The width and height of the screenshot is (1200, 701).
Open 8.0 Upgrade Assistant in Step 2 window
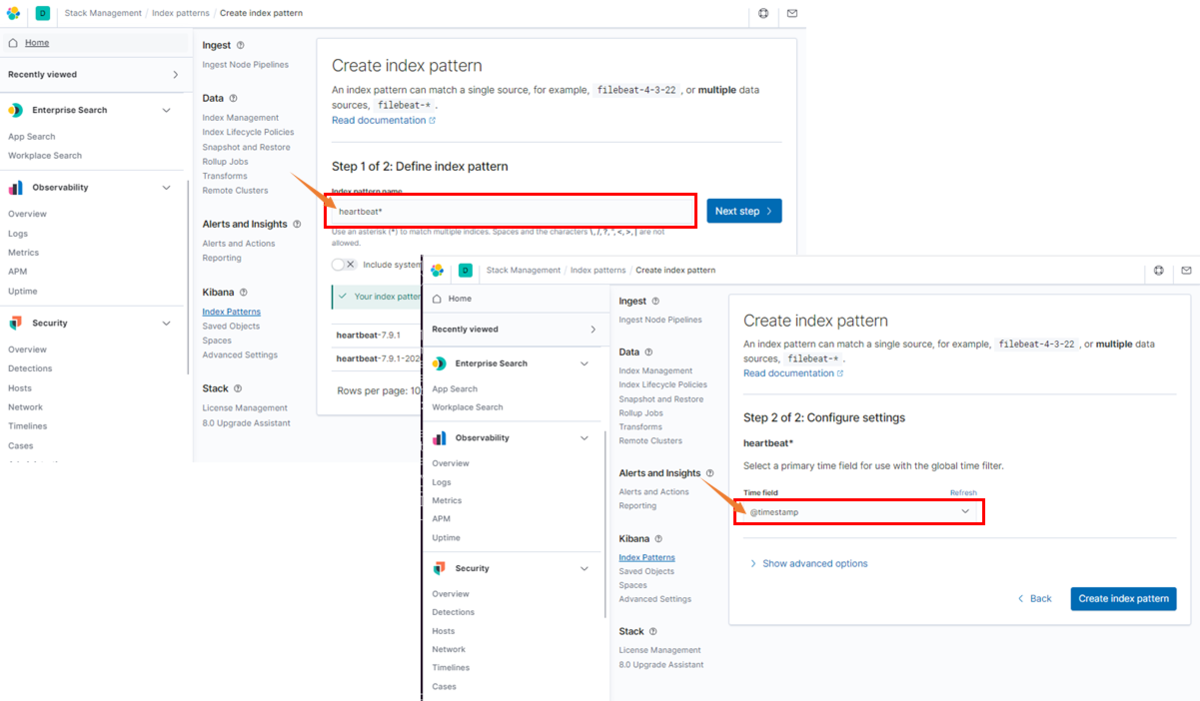[x=661, y=664]
